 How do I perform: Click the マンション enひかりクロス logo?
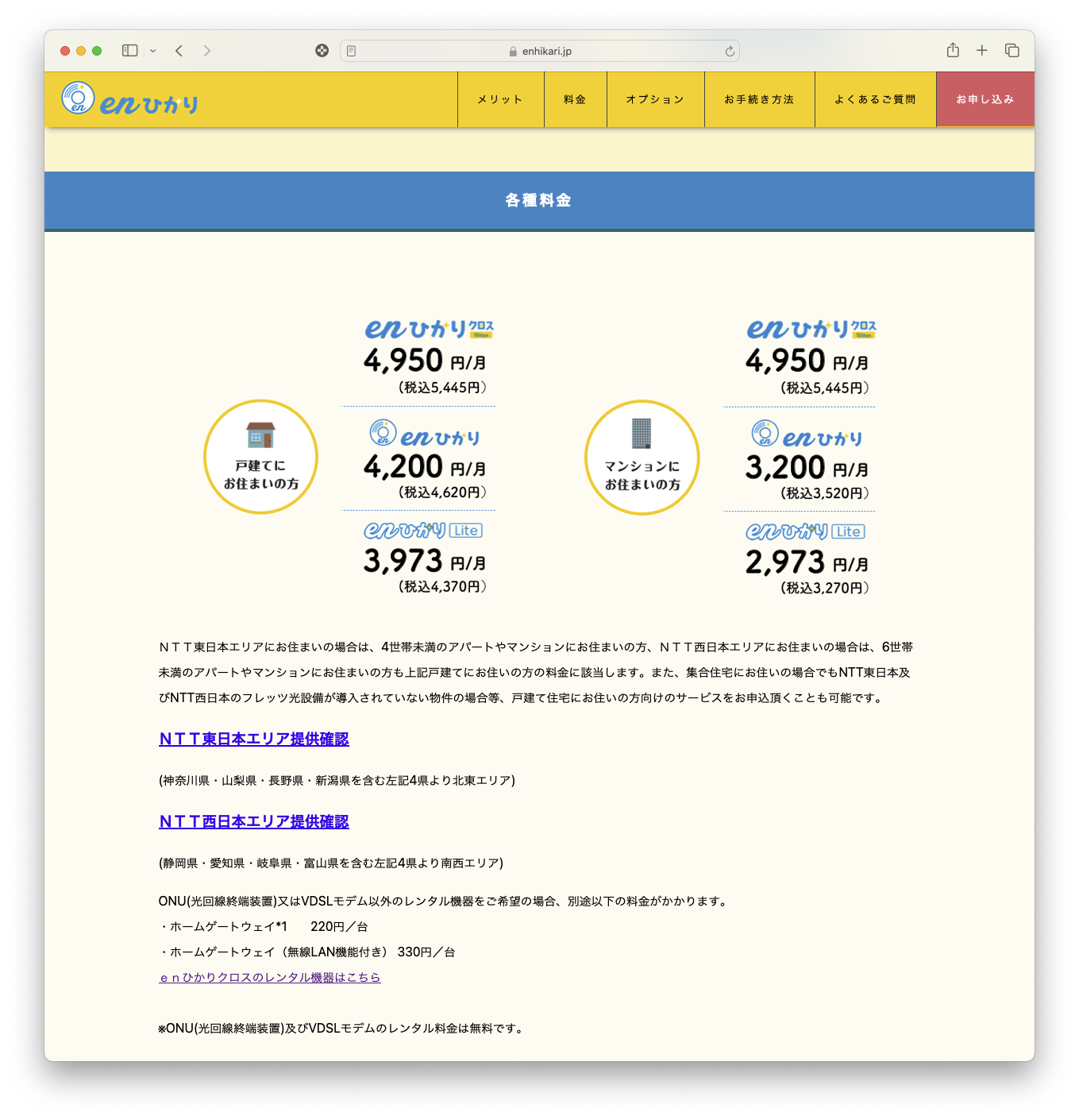tap(811, 329)
